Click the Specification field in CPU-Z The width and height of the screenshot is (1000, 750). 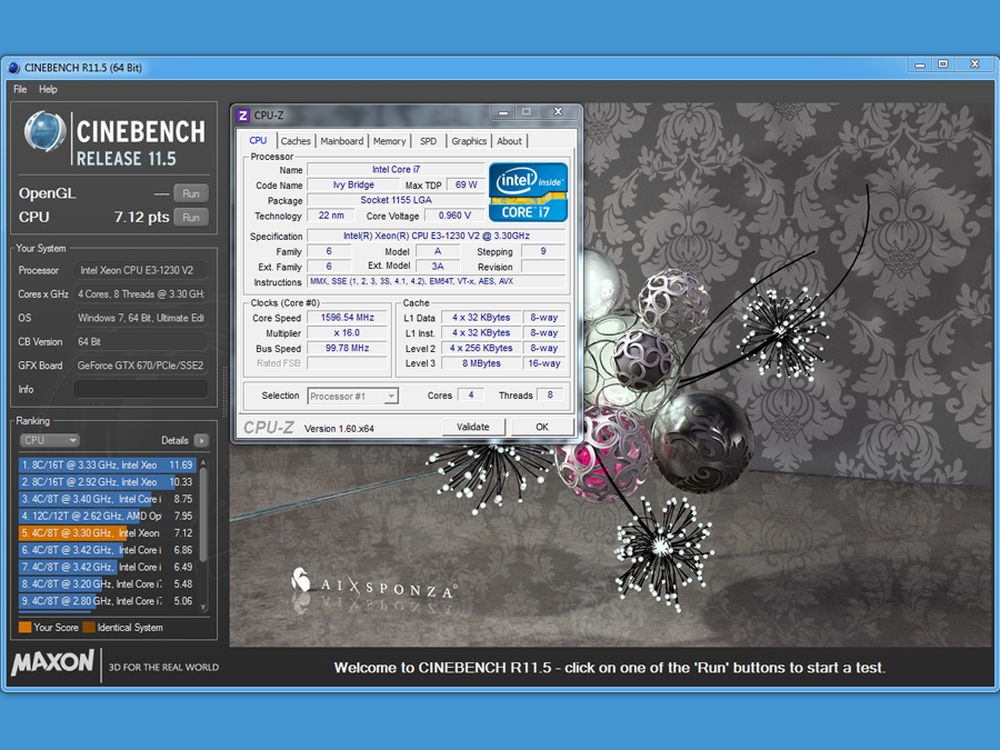pyautogui.click(x=437, y=236)
